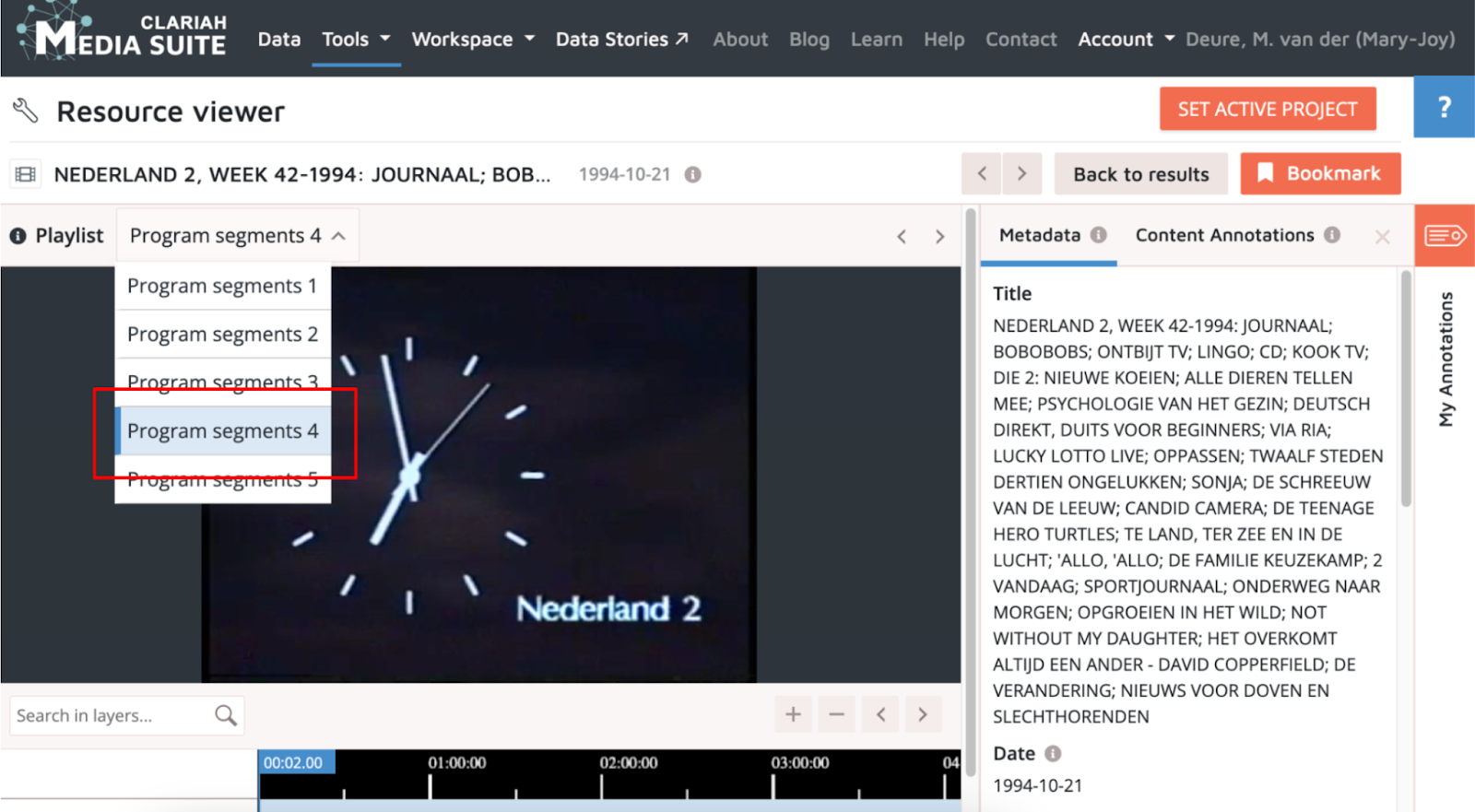Click info icon on Content Annotations tab

1332,235
